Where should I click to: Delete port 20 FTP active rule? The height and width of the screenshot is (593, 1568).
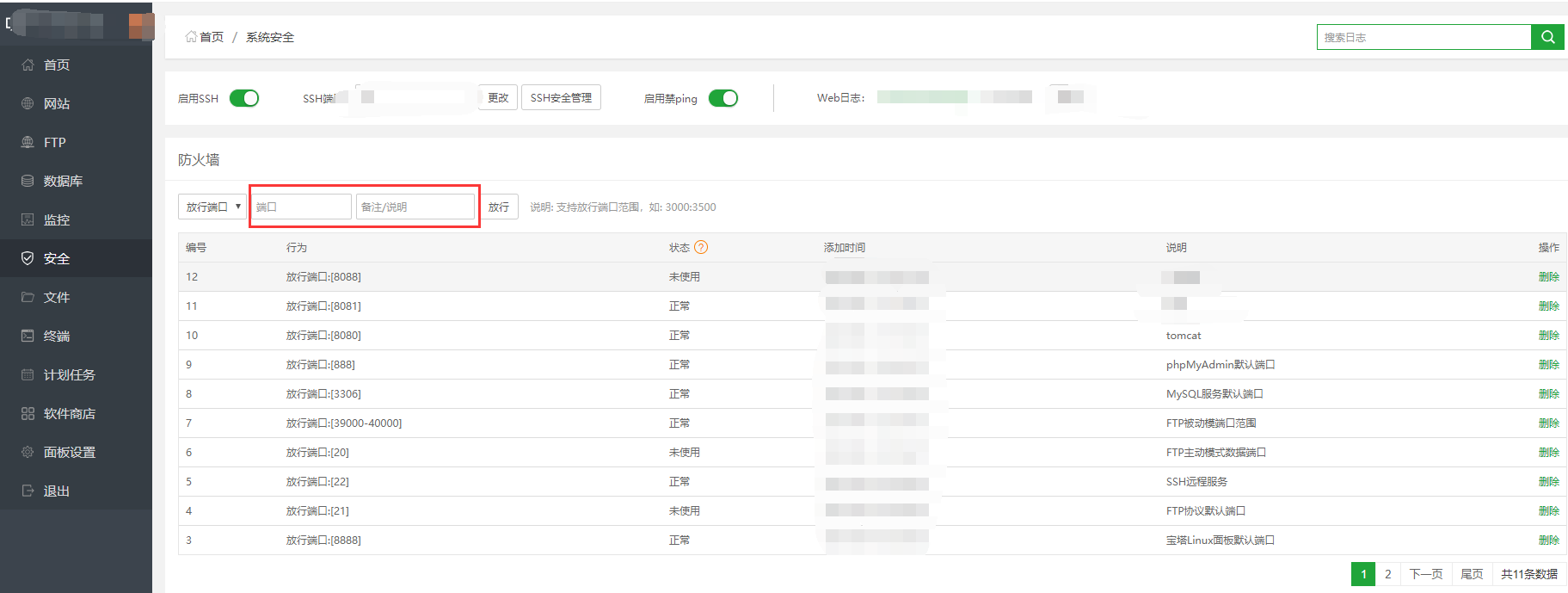pos(1548,452)
